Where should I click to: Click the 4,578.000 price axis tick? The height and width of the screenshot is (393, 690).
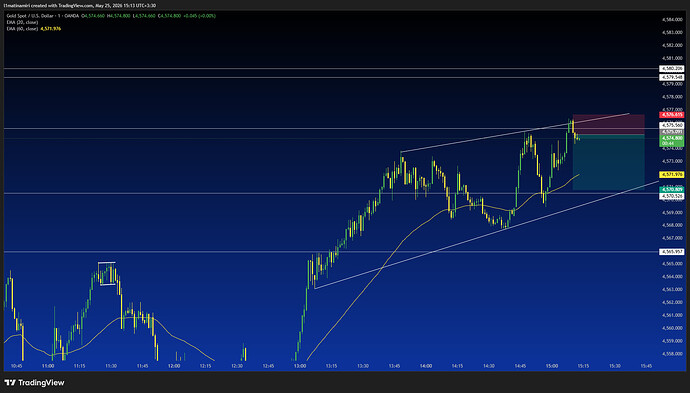click(x=672, y=96)
